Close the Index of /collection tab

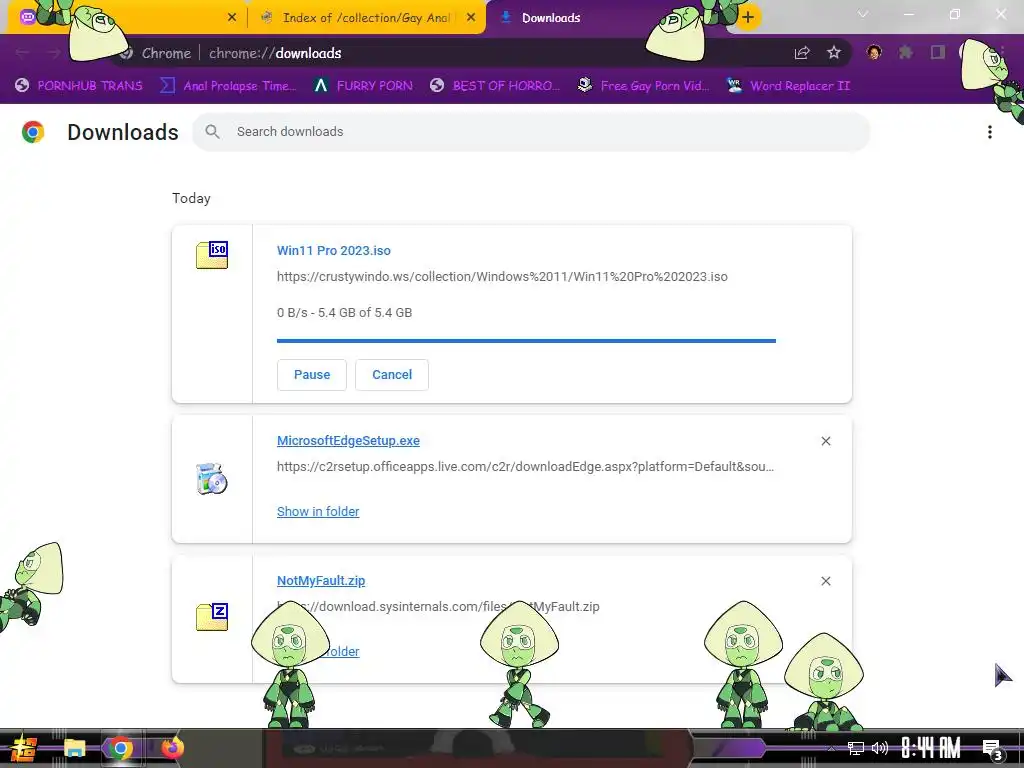(471, 18)
